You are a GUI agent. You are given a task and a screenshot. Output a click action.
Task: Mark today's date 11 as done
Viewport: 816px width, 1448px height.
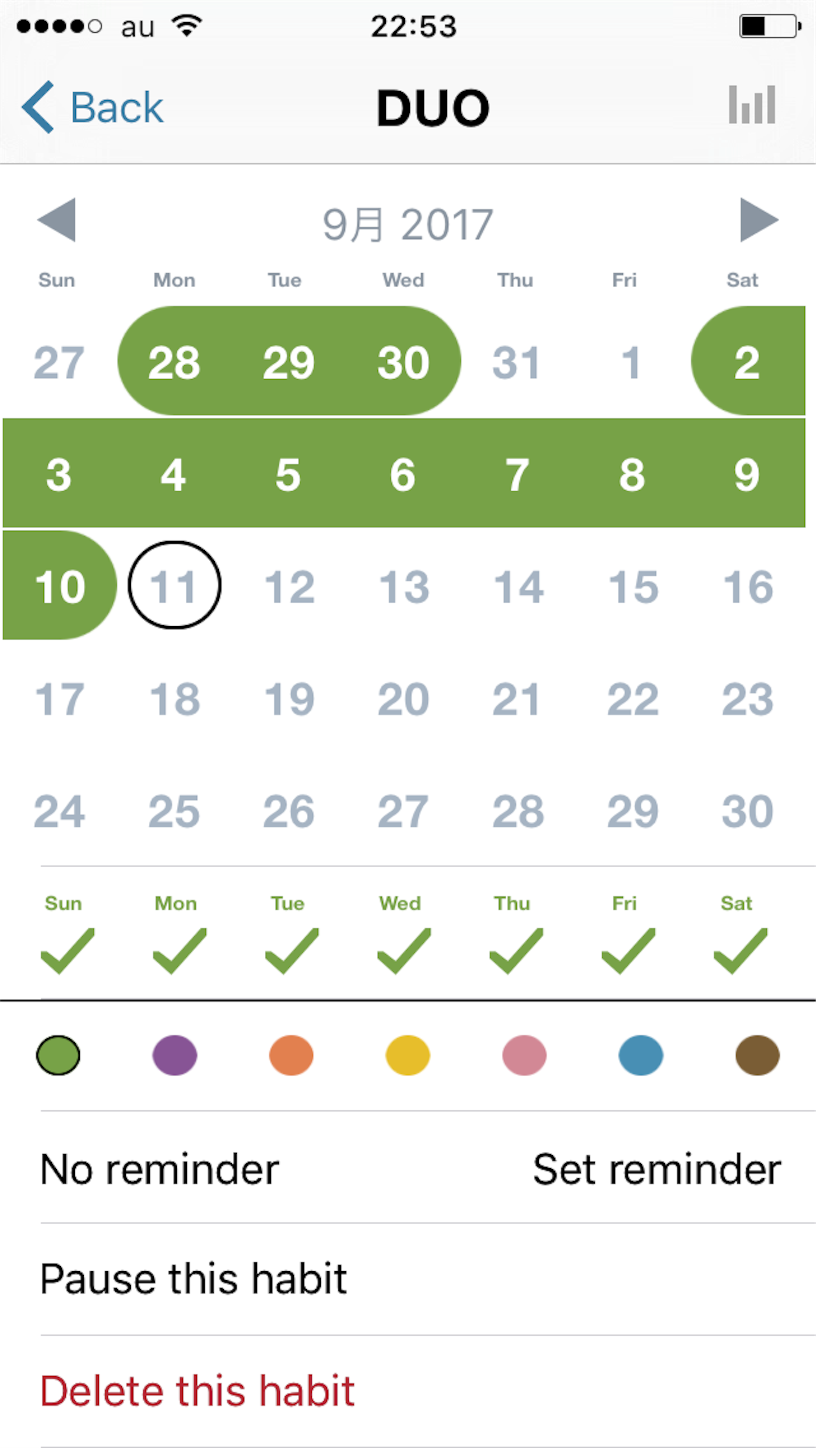[x=175, y=586]
